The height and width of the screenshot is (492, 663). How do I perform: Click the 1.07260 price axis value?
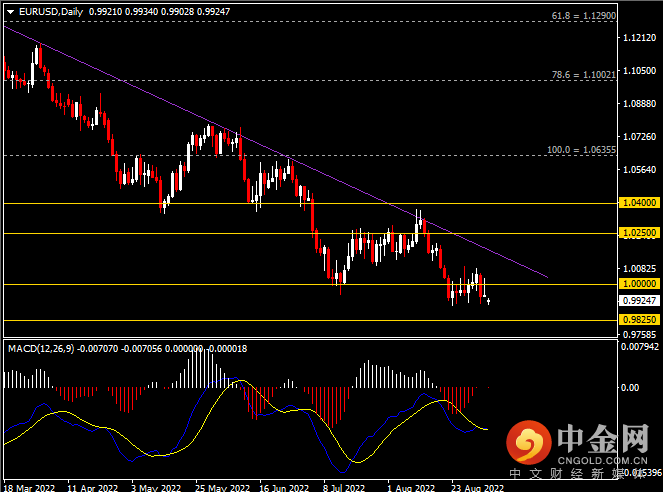(640, 137)
